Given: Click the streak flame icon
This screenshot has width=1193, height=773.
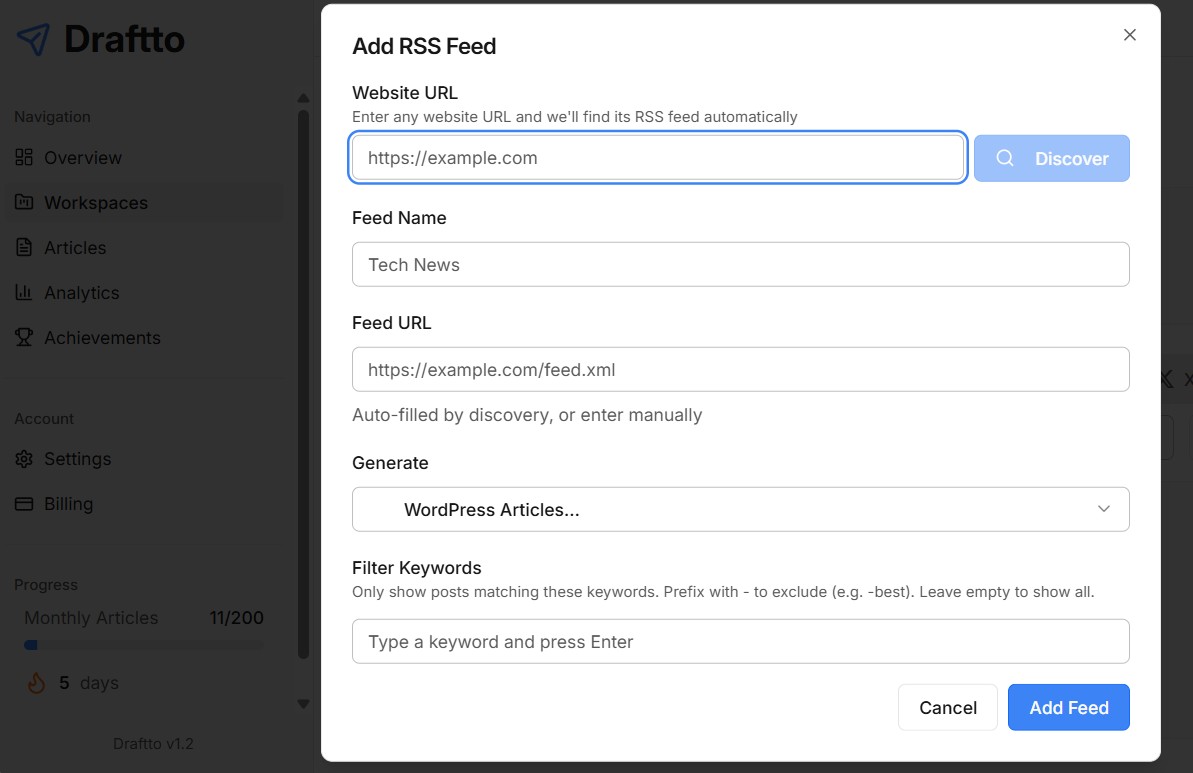Looking at the screenshot, I should point(36,683).
